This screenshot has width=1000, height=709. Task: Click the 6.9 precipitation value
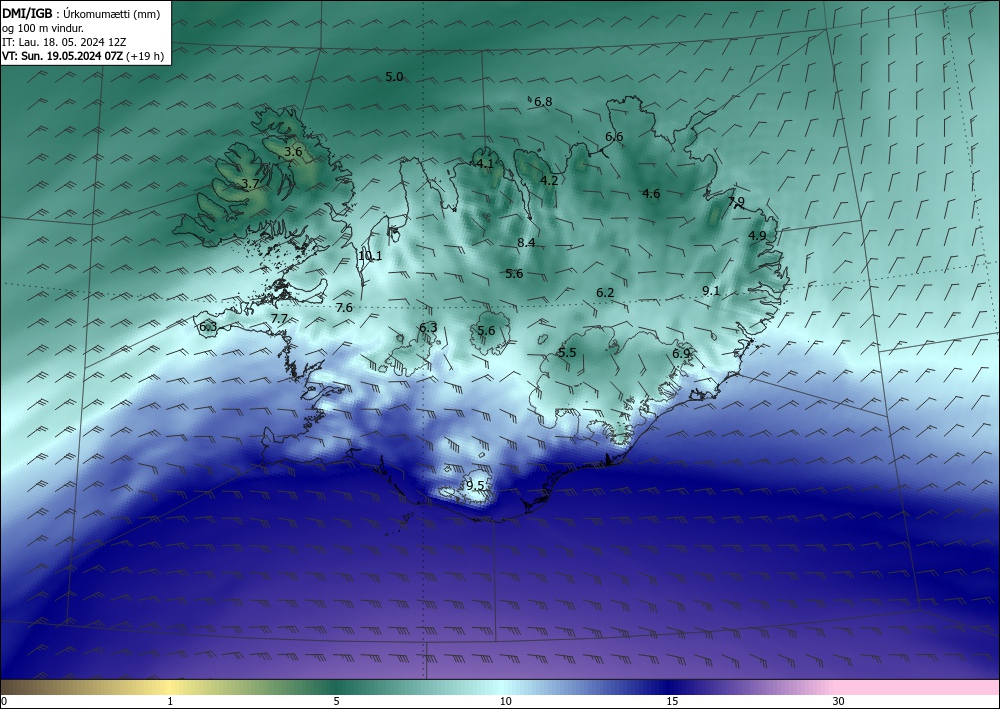click(681, 353)
